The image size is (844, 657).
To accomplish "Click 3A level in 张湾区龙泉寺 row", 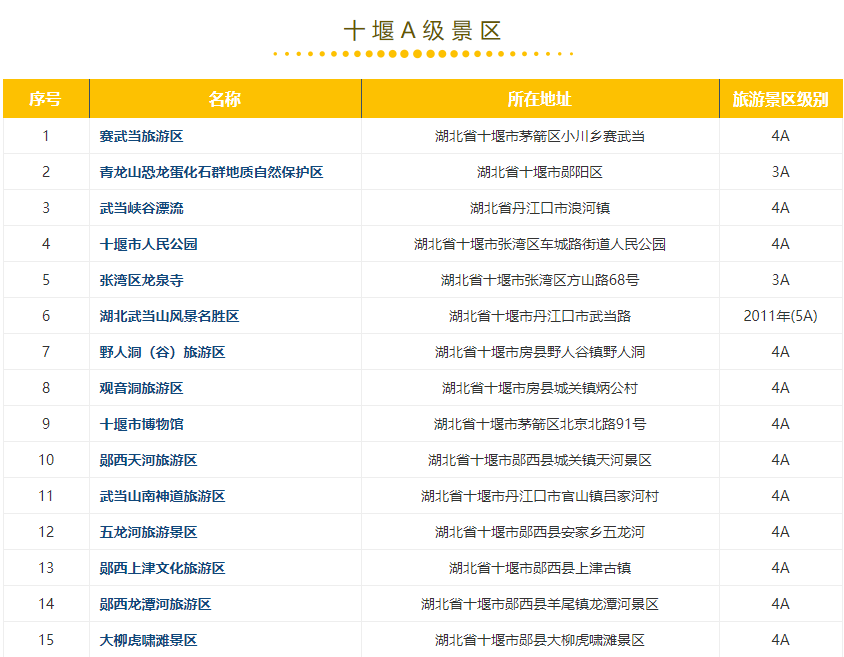I will 780,280.
